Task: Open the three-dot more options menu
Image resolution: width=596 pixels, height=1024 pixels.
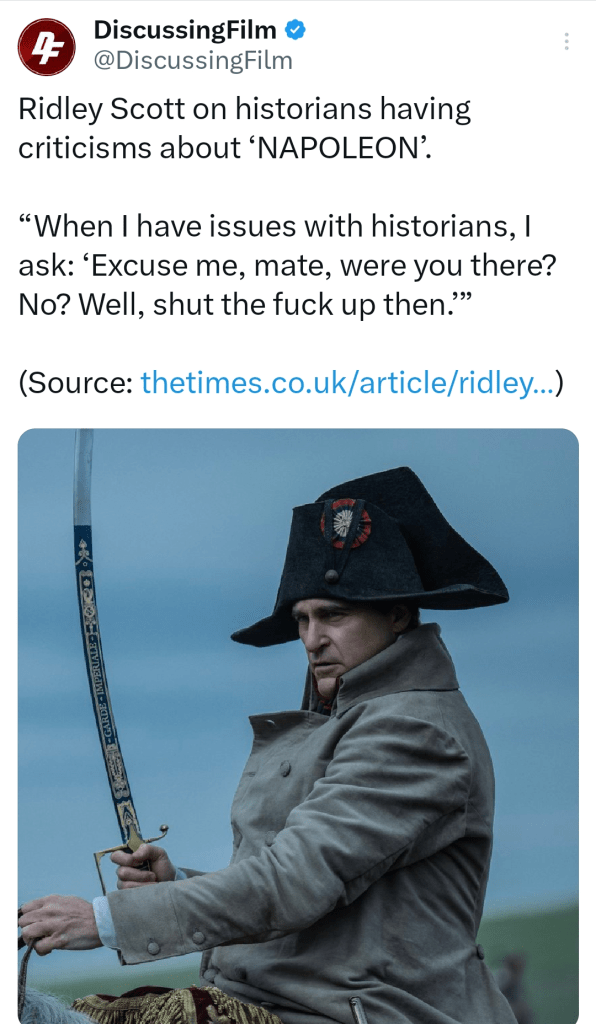Action: click(566, 42)
